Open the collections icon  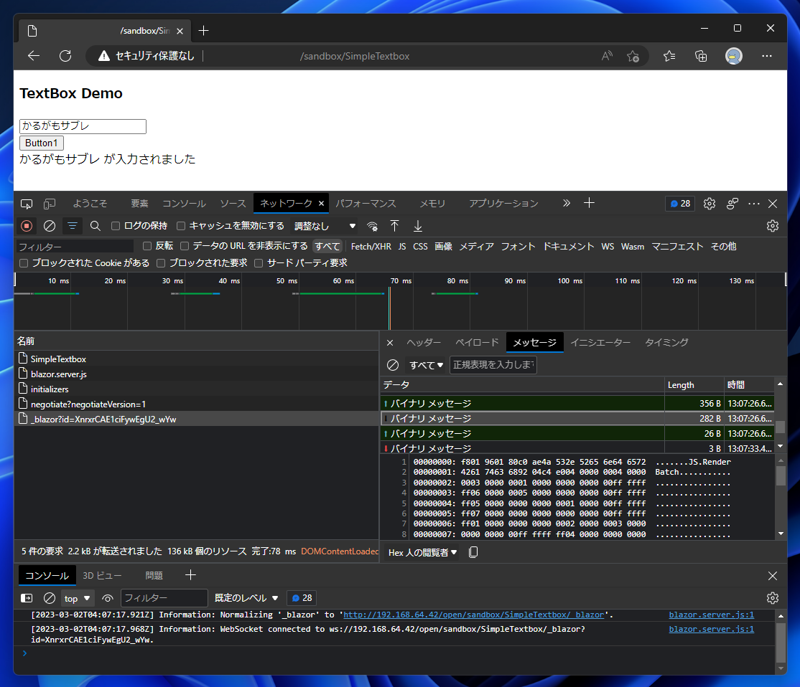[701, 56]
